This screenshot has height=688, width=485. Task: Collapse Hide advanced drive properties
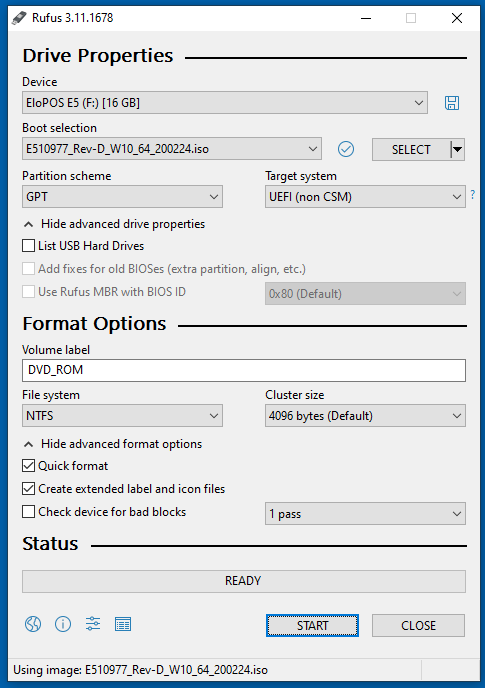[x=114, y=224]
